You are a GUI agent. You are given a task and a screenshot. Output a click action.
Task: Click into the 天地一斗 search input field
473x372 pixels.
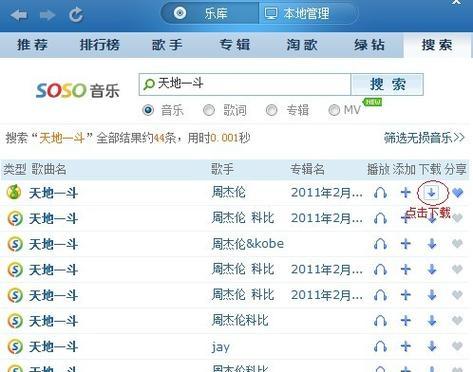pyautogui.click(x=245, y=84)
